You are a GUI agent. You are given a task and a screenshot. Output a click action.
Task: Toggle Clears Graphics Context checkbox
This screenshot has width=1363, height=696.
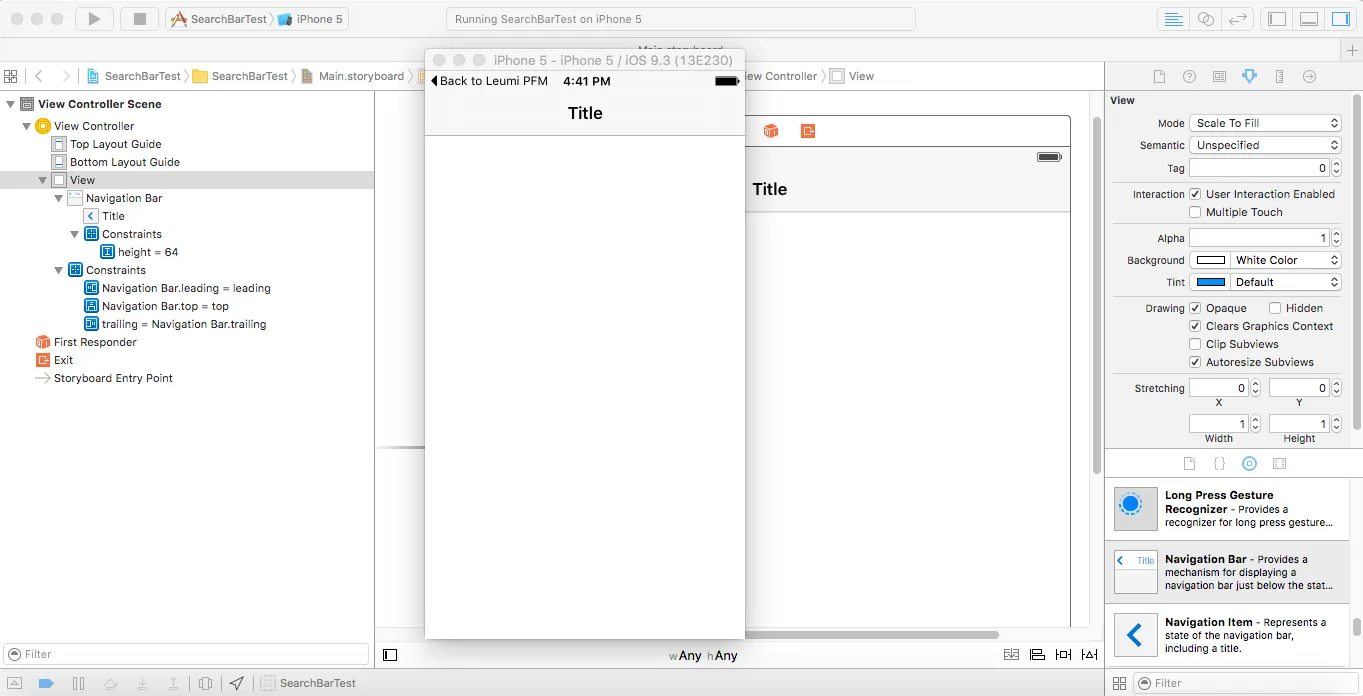[x=1195, y=326]
